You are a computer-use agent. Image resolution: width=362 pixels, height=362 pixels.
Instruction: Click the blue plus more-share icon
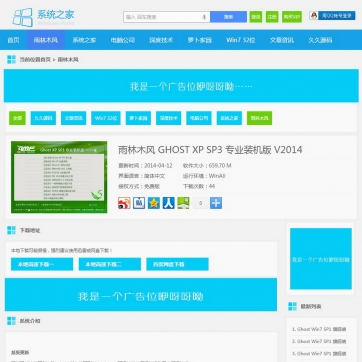[216, 203]
